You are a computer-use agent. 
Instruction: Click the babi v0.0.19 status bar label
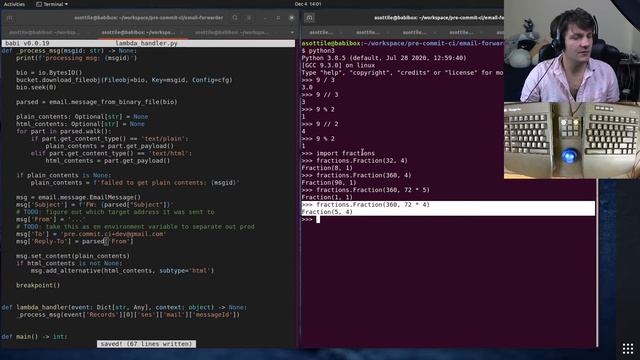pos(27,43)
